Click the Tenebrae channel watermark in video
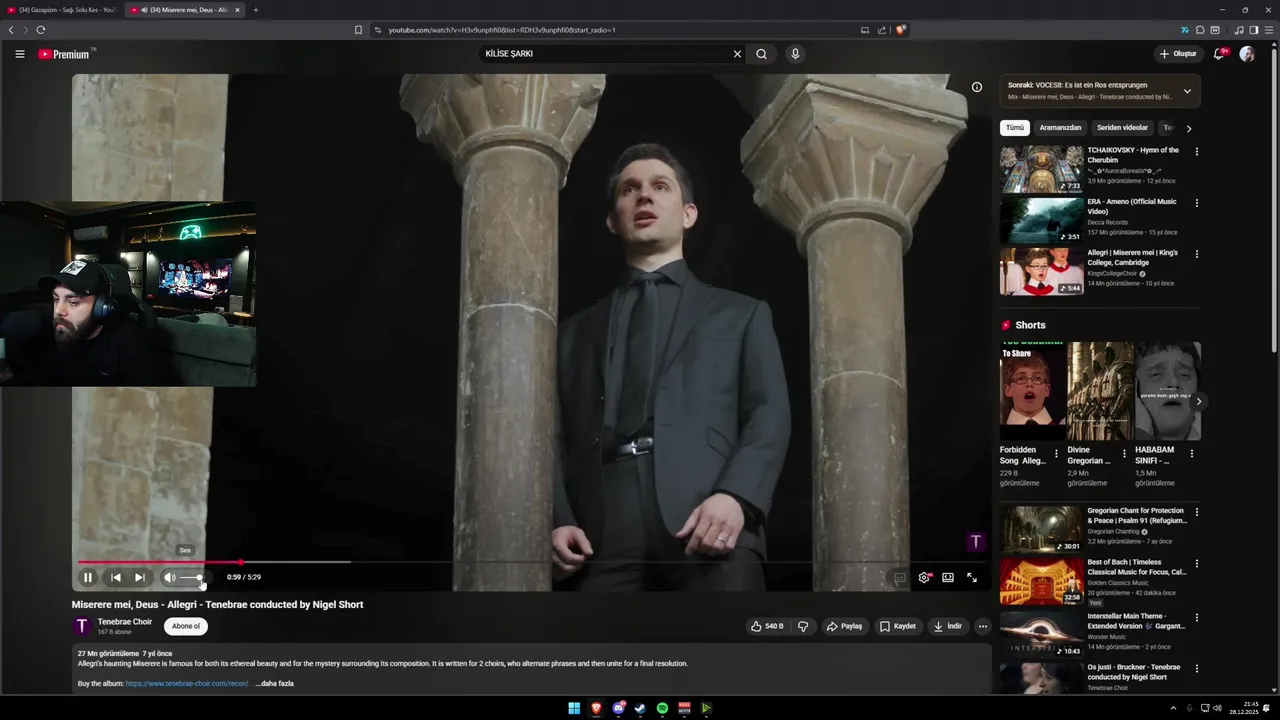The image size is (1280, 720). point(976,542)
